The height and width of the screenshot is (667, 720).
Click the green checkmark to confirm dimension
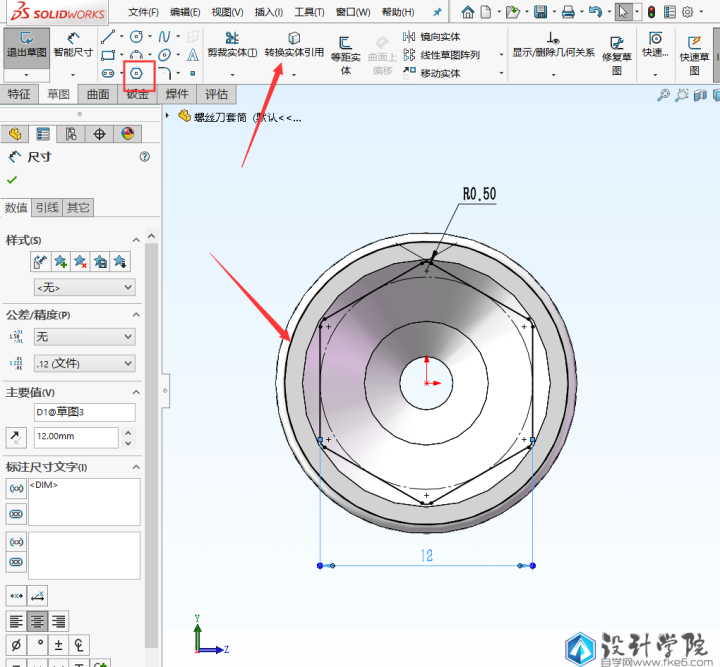click(12, 180)
